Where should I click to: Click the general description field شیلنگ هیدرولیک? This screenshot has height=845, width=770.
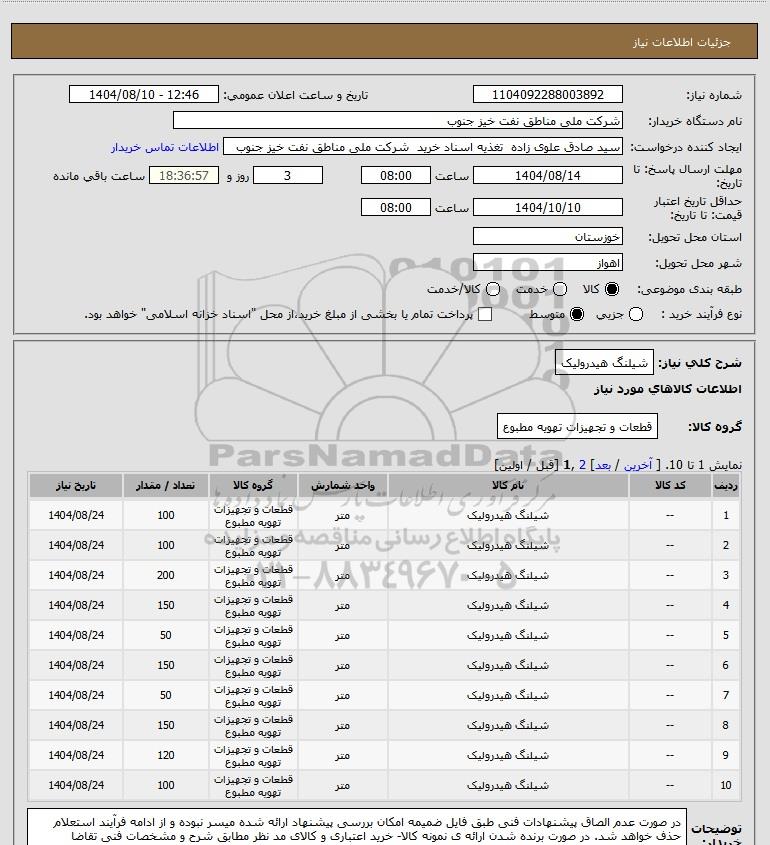coord(604,363)
